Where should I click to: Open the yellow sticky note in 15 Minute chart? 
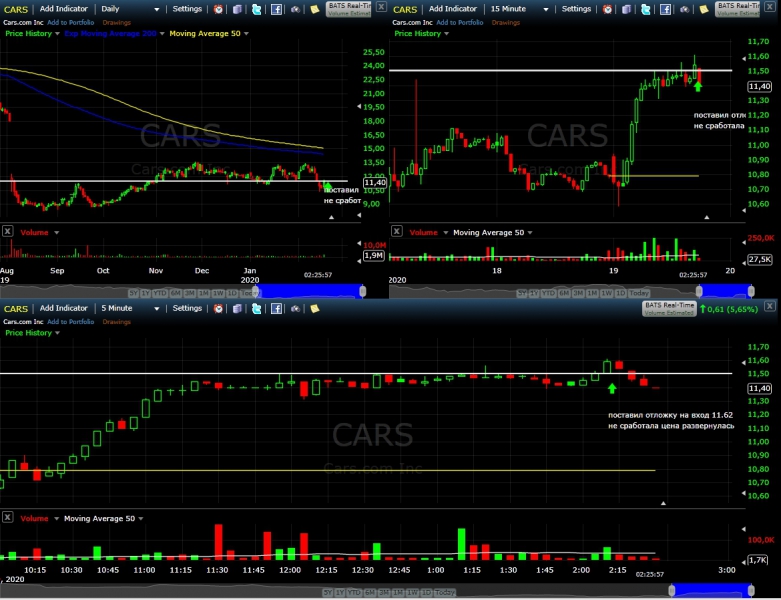click(704, 9)
